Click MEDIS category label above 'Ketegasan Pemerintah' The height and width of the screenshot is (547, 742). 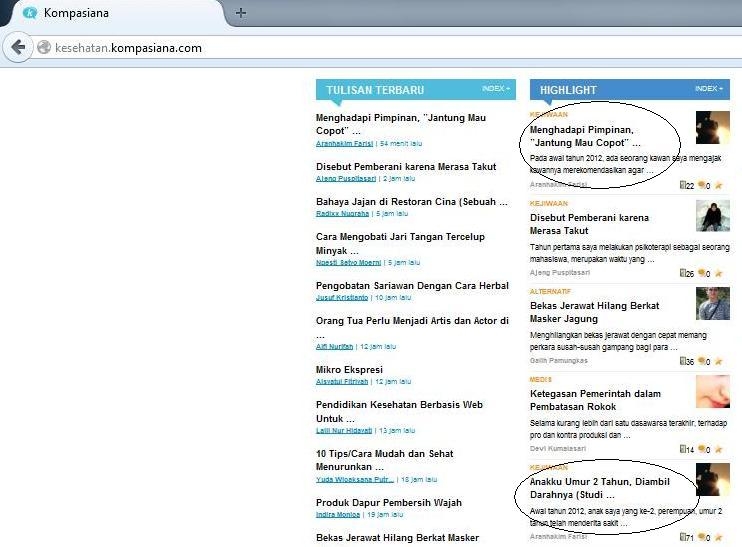click(x=541, y=379)
